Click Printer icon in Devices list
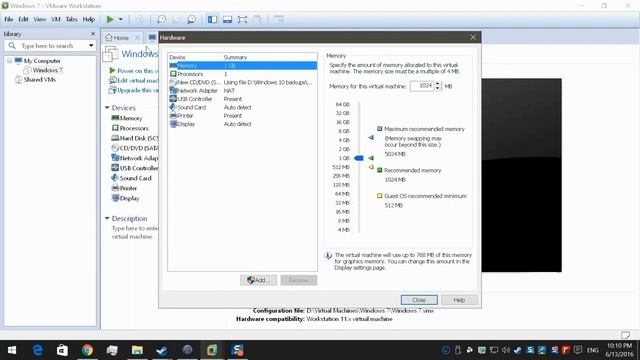 115,188
